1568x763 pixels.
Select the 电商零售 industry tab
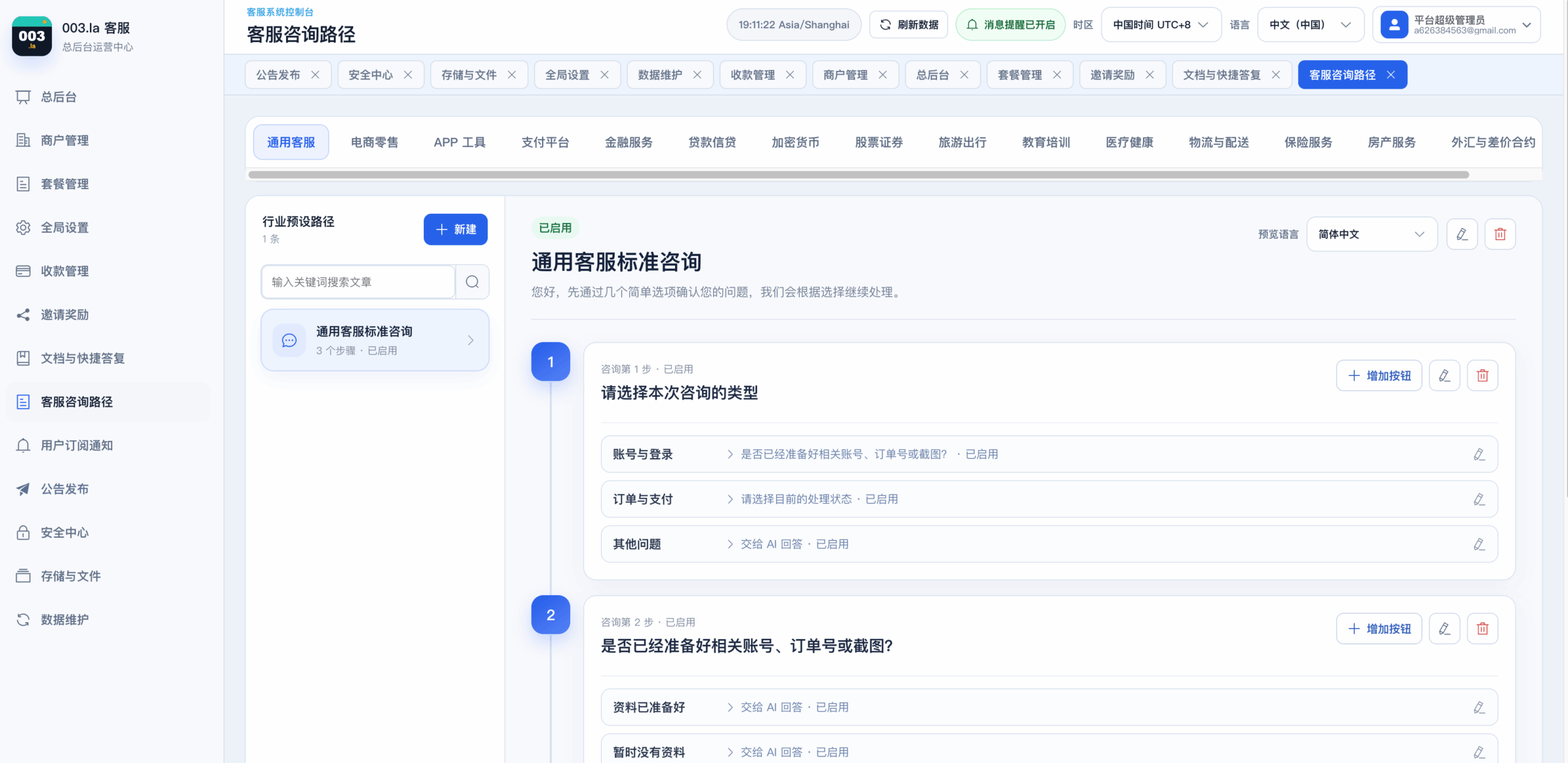[374, 142]
